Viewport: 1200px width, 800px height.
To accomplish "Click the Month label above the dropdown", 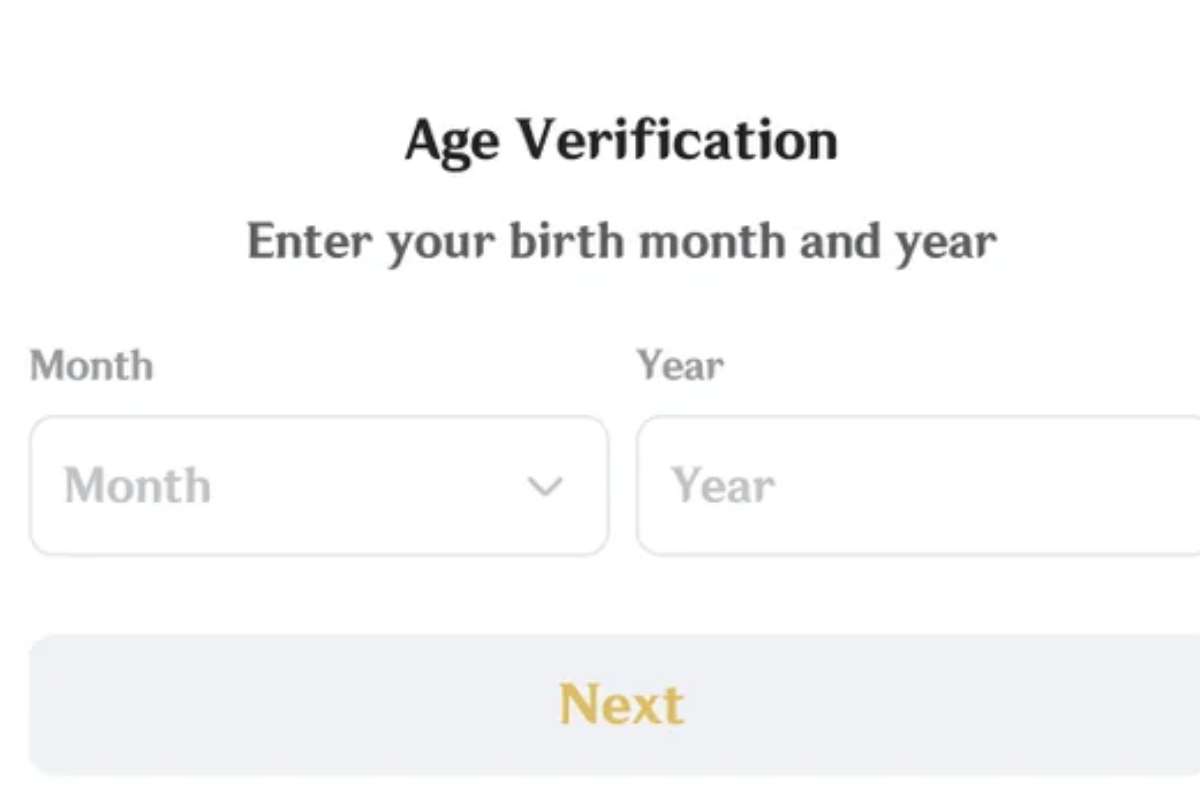I will click(92, 366).
